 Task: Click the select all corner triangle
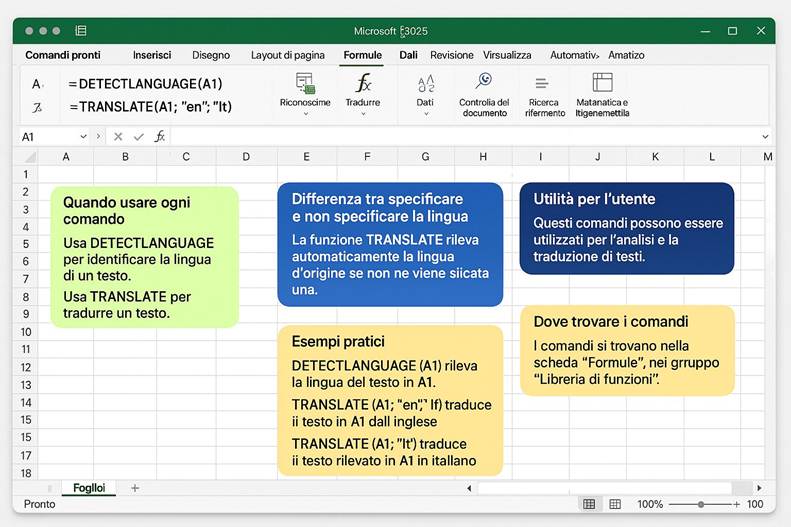[30, 157]
